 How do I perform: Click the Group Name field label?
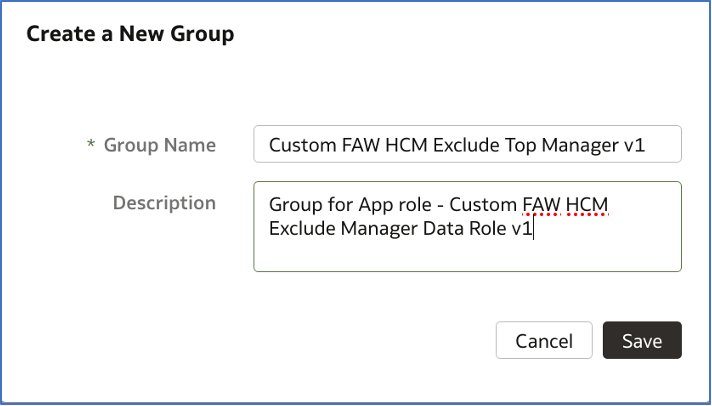click(160, 145)
